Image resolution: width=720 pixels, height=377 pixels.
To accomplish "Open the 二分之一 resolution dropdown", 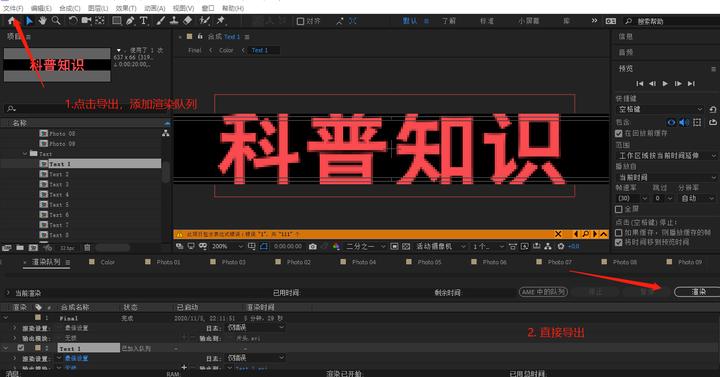I will pyautogui.click(x=366, y=247).
